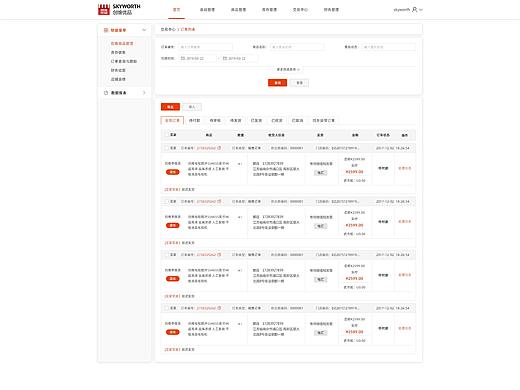Click the red grid icon in the sidebar header
The width and height of the screenshot is (520, 390).
[106, 30]
